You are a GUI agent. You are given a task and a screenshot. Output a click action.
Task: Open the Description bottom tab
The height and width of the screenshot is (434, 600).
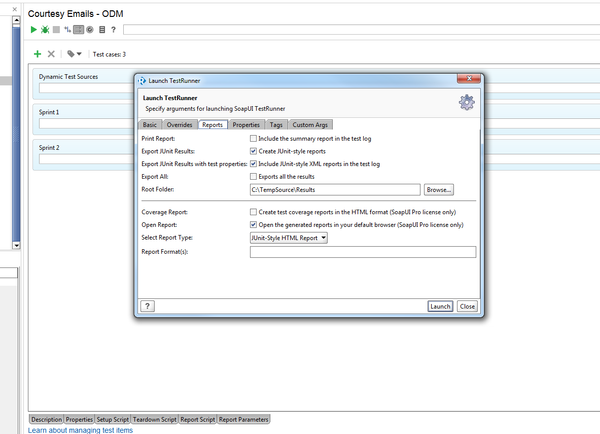click(46, 419)
